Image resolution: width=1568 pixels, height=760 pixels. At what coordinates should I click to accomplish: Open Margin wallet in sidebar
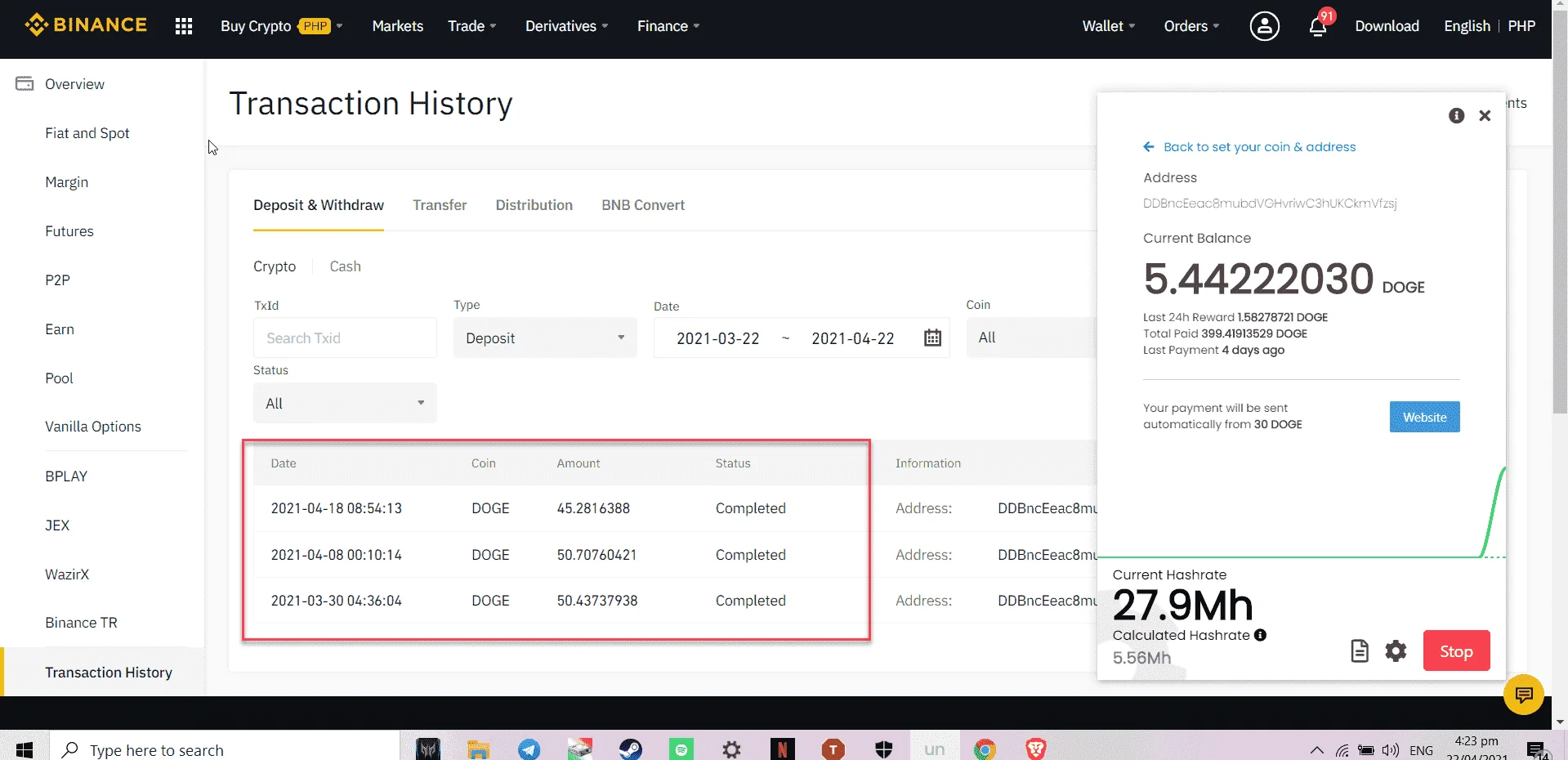click(67, 182)
